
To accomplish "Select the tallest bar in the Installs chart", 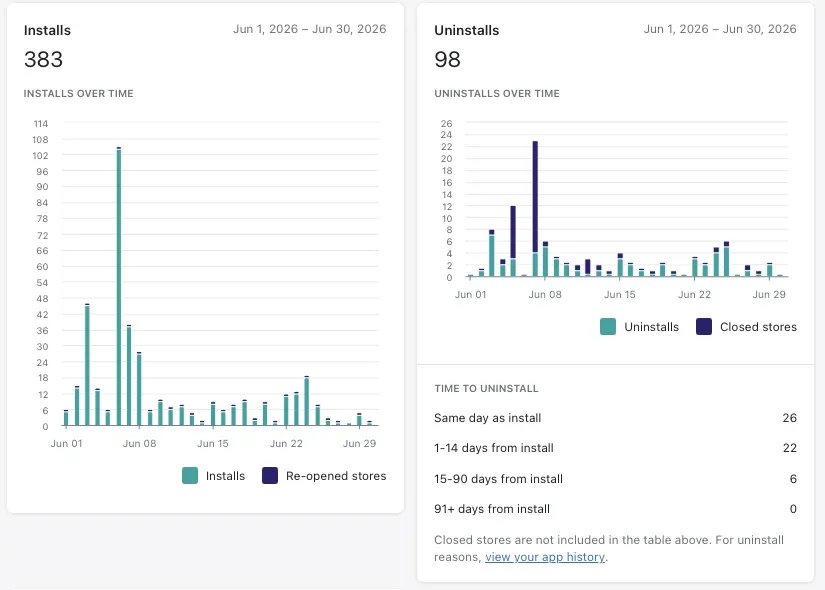I will click(x=119, y=286).
